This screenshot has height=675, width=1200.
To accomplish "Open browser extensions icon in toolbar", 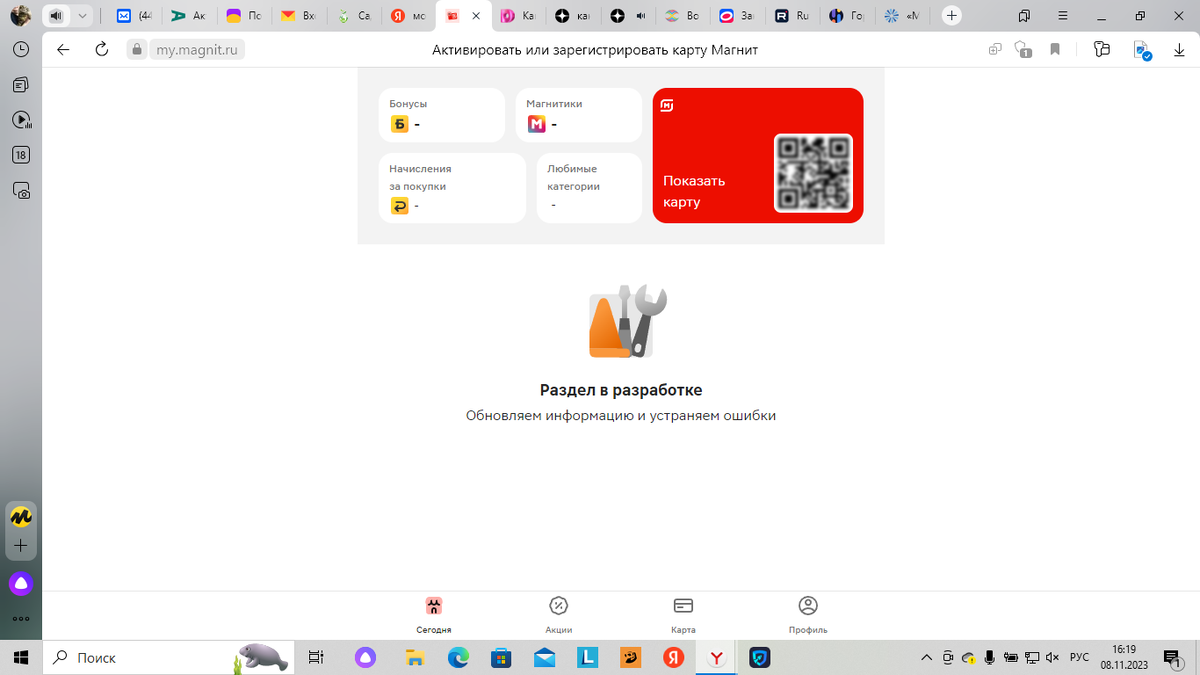I will point(1102,49).
